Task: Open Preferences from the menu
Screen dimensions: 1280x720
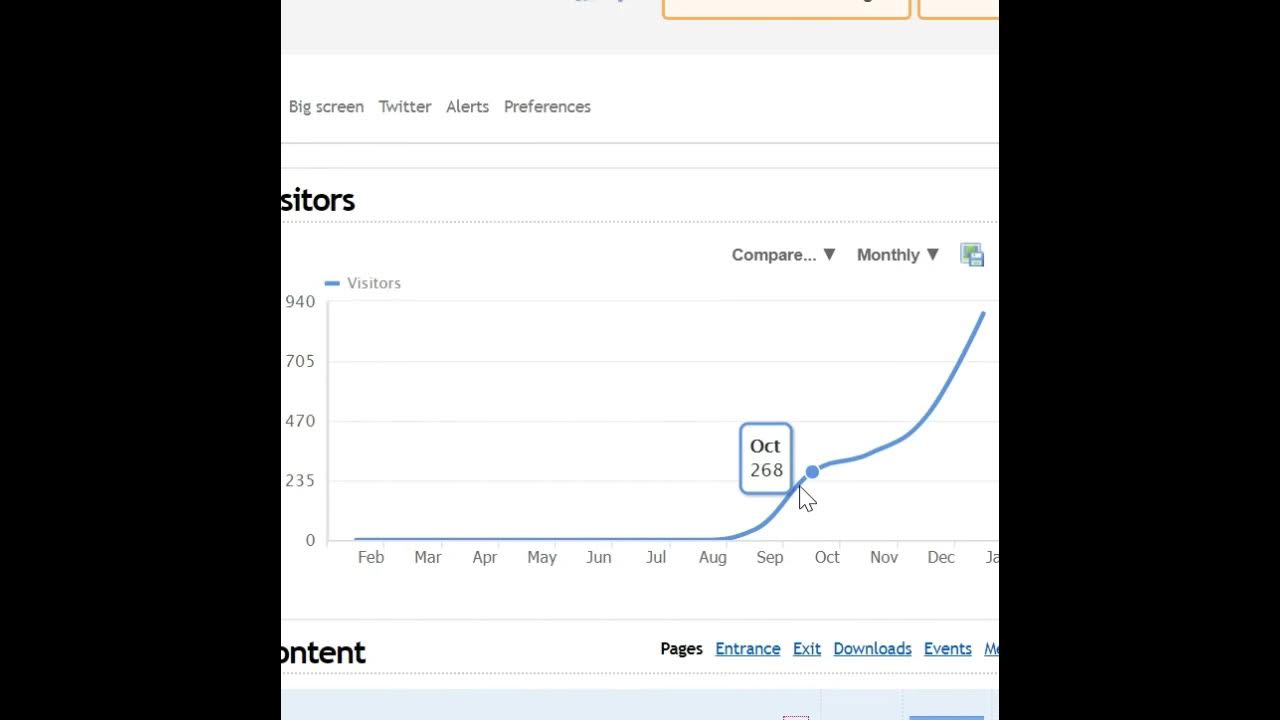Action: tap(547, 107)
